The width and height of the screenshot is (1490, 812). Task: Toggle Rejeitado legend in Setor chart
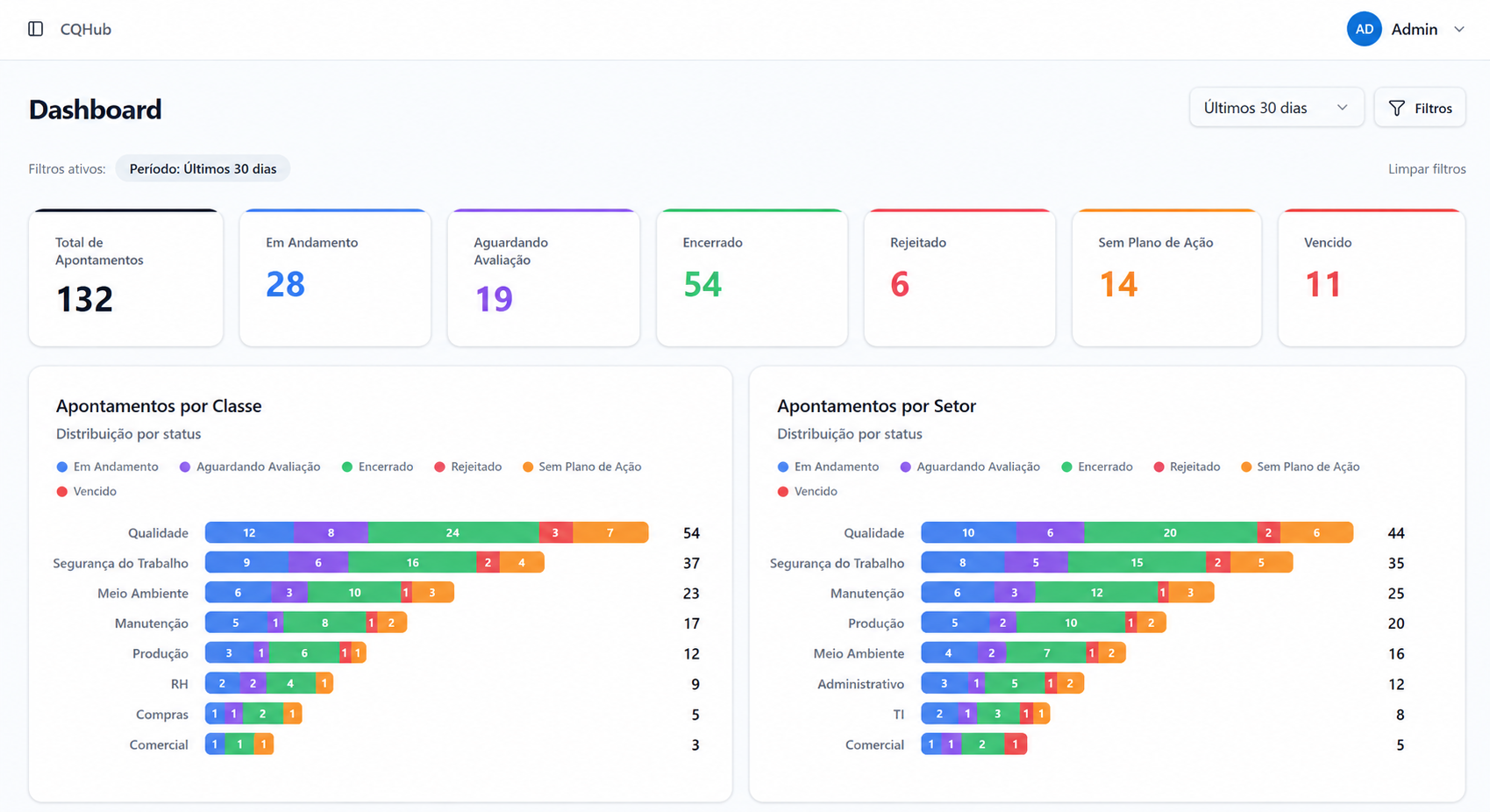point(1187,467)
